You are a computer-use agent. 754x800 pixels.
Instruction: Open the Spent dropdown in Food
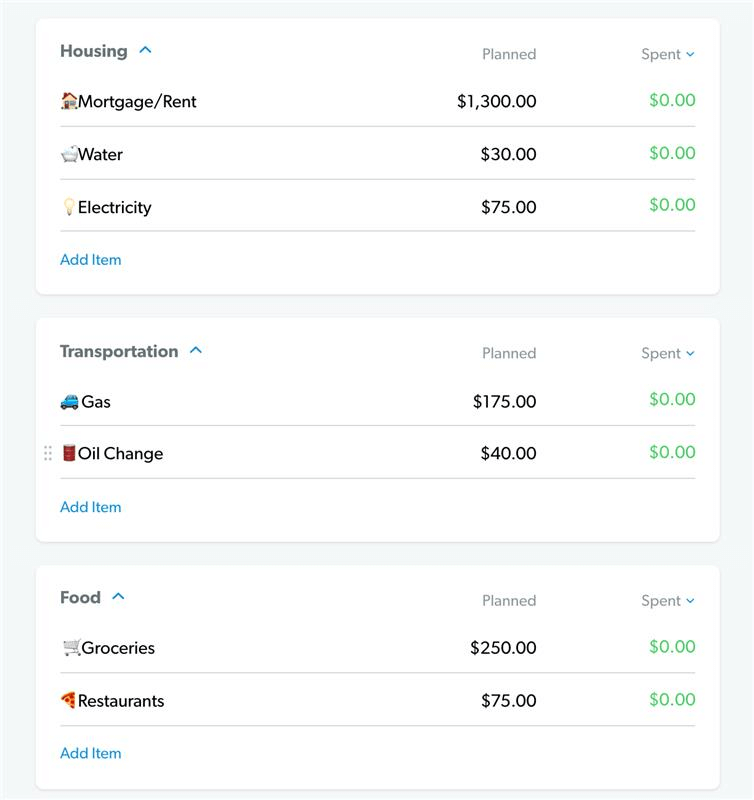coord(668,600)
